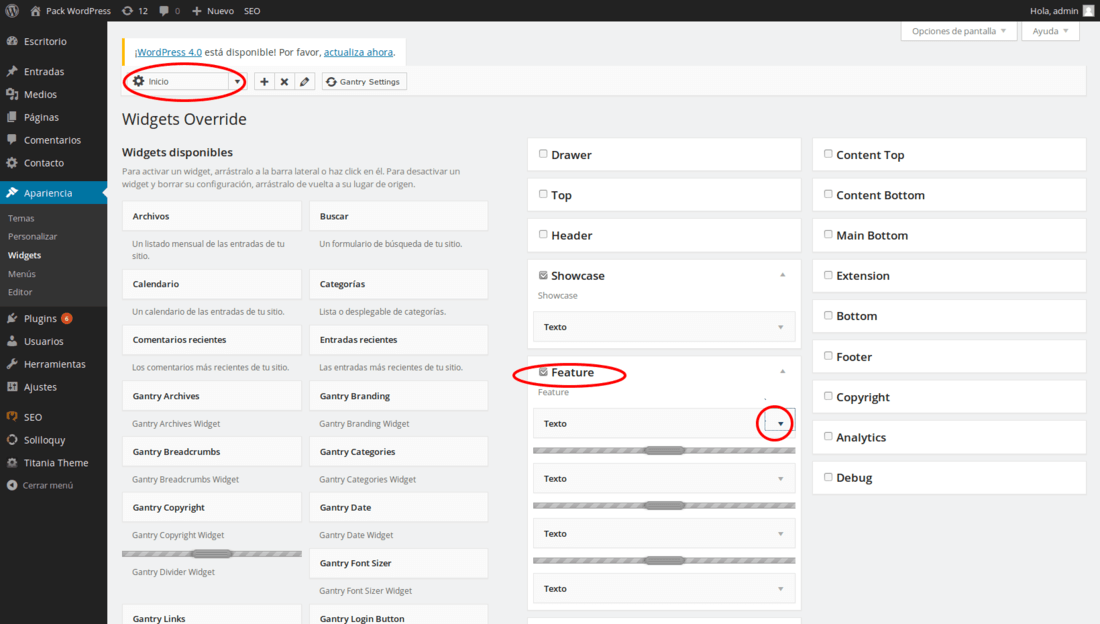The width and height of the screenshot is (1100, 624).
Task: Open comments bubble icon in admin bar
Action: pos(164,11)
